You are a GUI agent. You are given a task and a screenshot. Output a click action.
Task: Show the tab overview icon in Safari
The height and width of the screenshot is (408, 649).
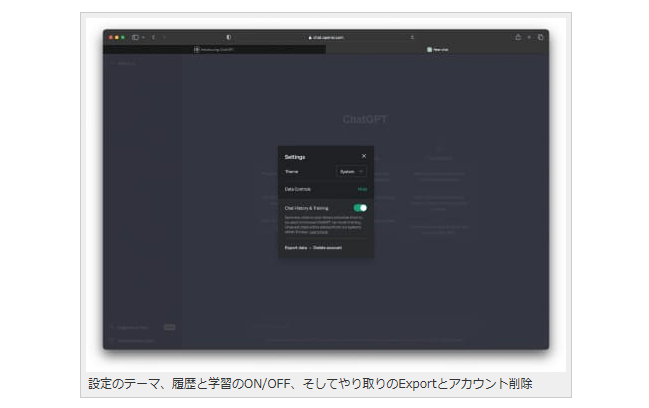pos(540,37)
